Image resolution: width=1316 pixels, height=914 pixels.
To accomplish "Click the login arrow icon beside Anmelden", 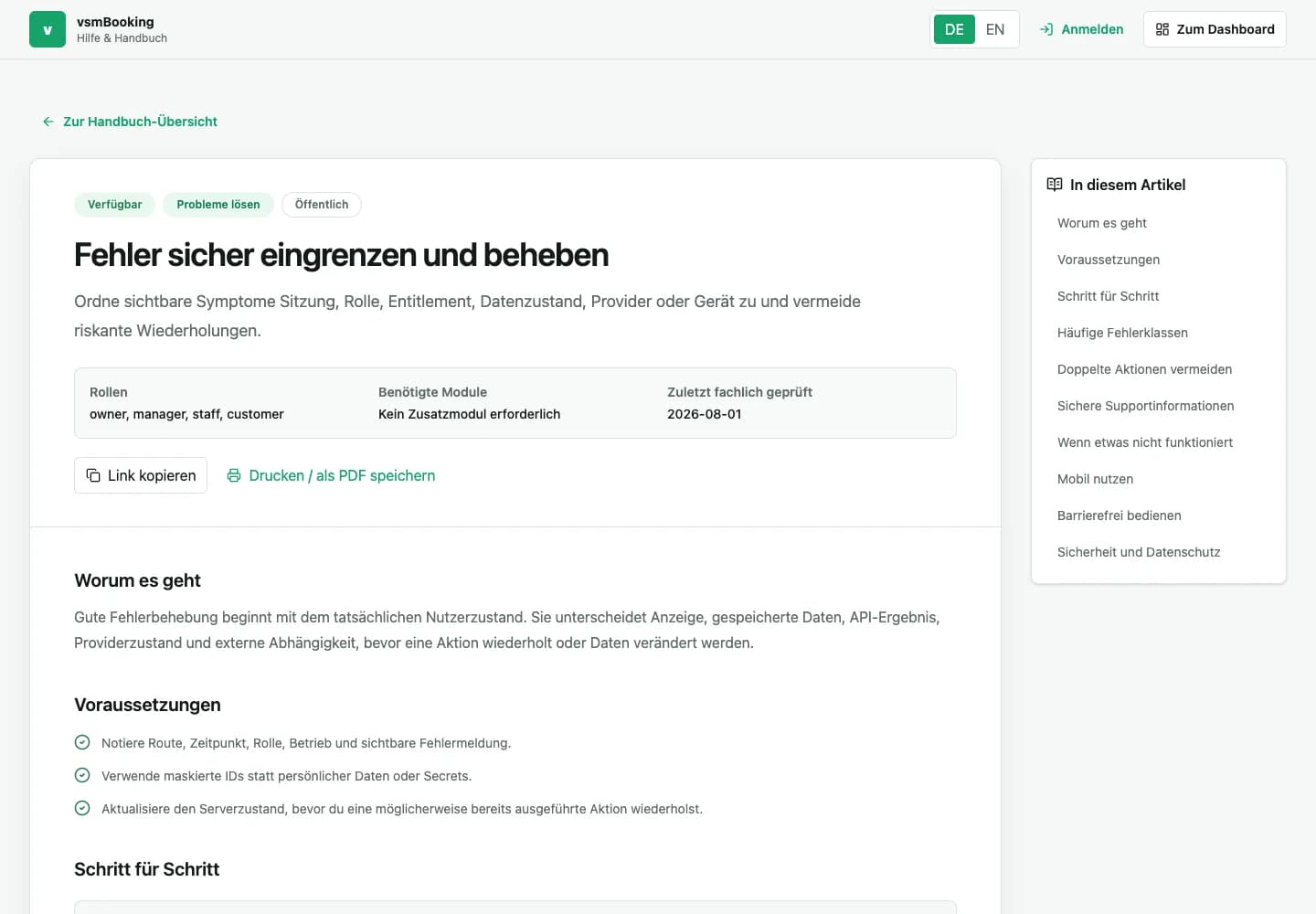I will tap(1046, 29).
